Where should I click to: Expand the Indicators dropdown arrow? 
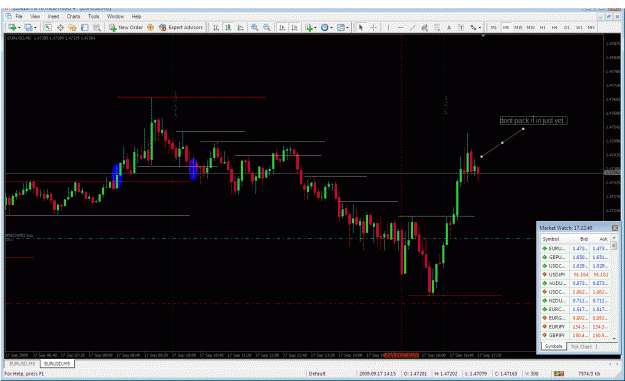[x=315, y=27]
